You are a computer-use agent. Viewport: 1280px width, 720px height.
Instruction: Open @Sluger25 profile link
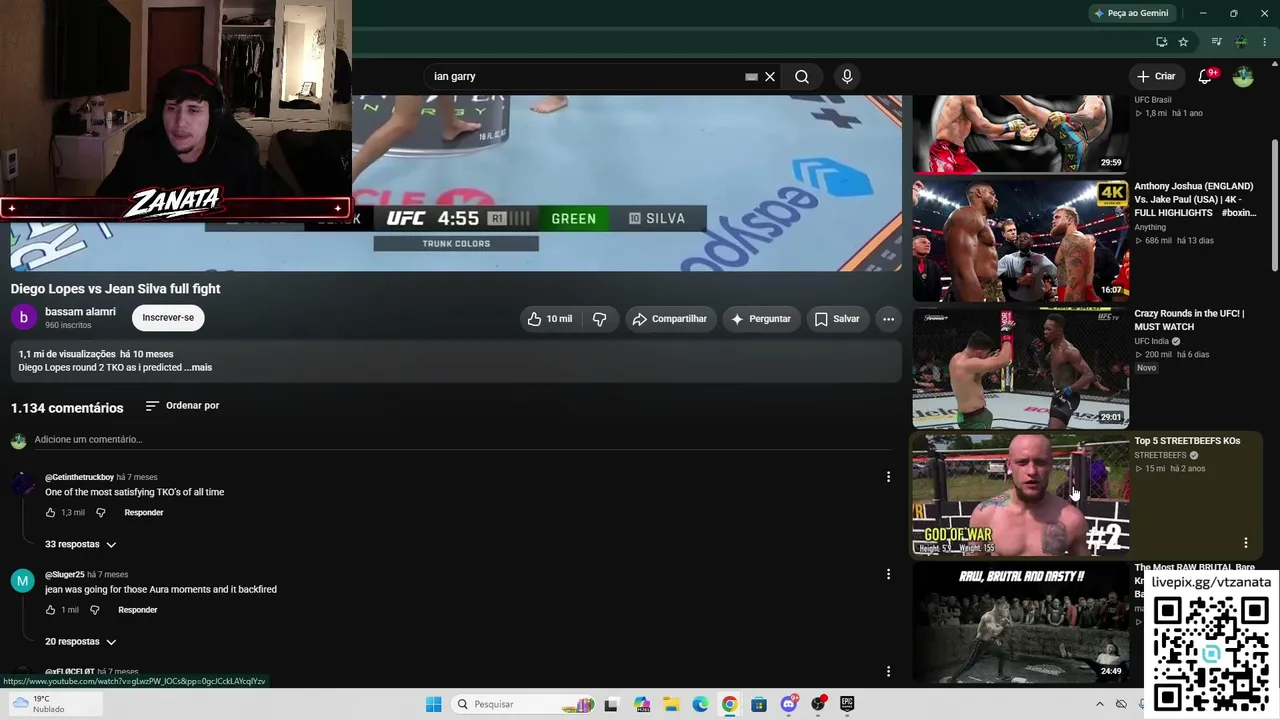[65, 575]
